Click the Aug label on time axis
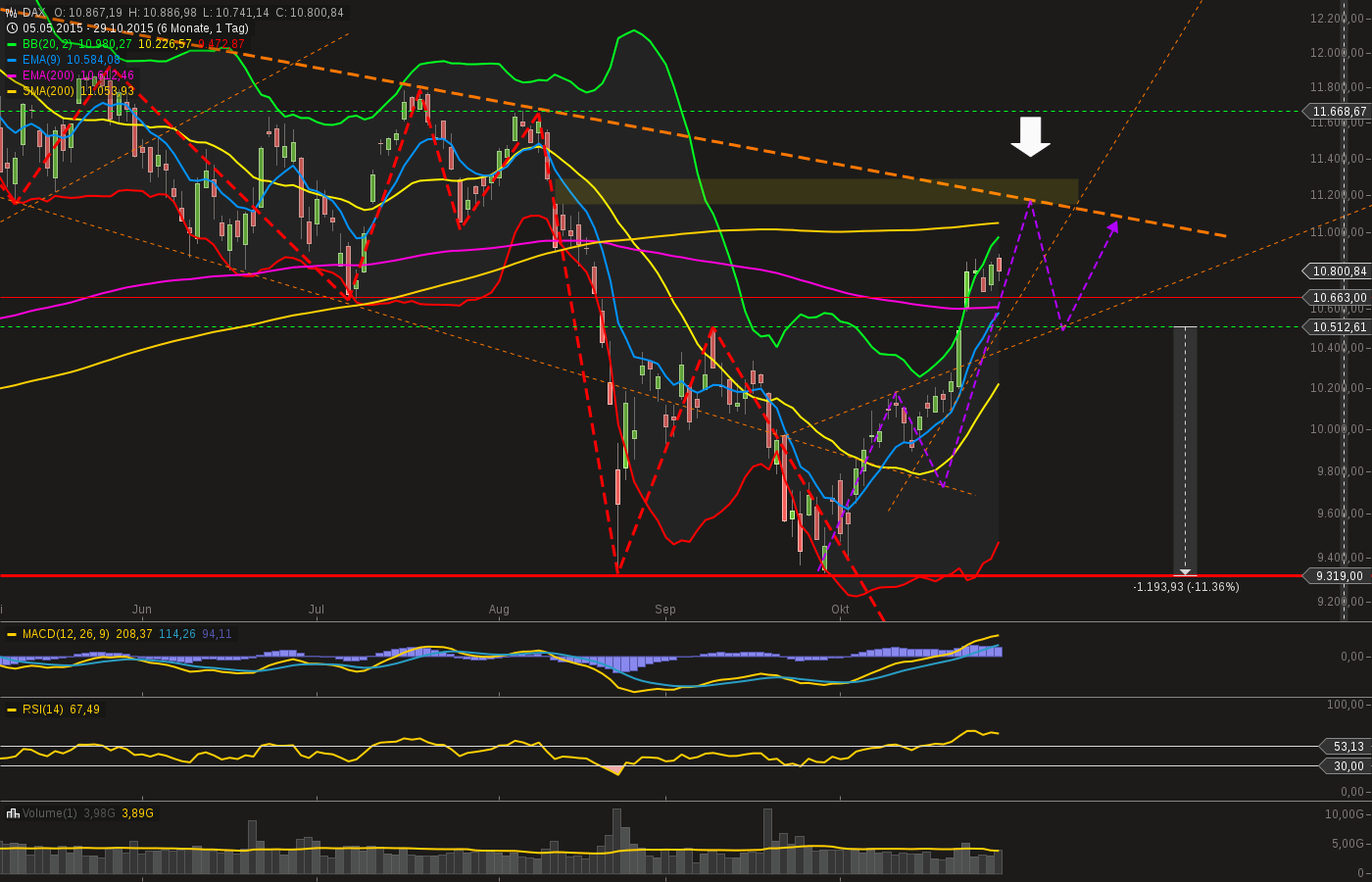Screen dimensions: 1372x882 pos(499,610)
